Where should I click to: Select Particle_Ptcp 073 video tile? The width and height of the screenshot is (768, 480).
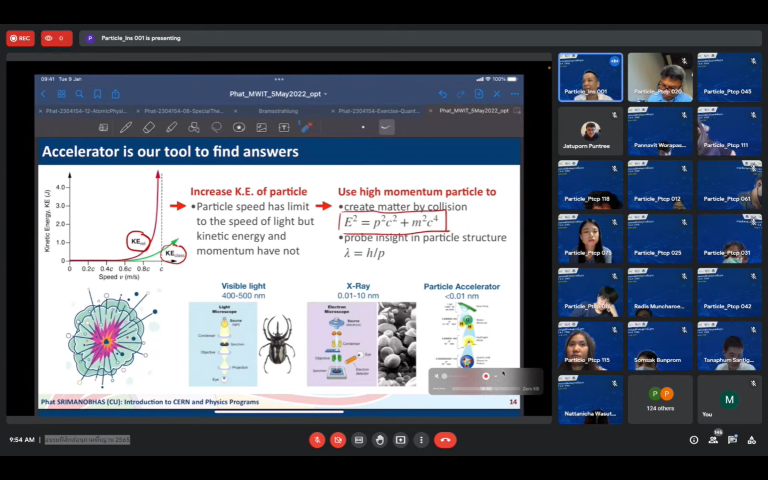click(x=591, y=239)
